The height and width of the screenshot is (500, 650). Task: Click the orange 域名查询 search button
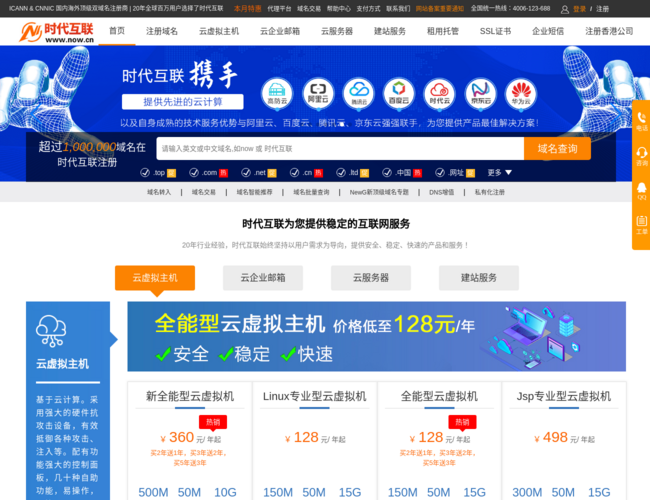tap(558, 149)
